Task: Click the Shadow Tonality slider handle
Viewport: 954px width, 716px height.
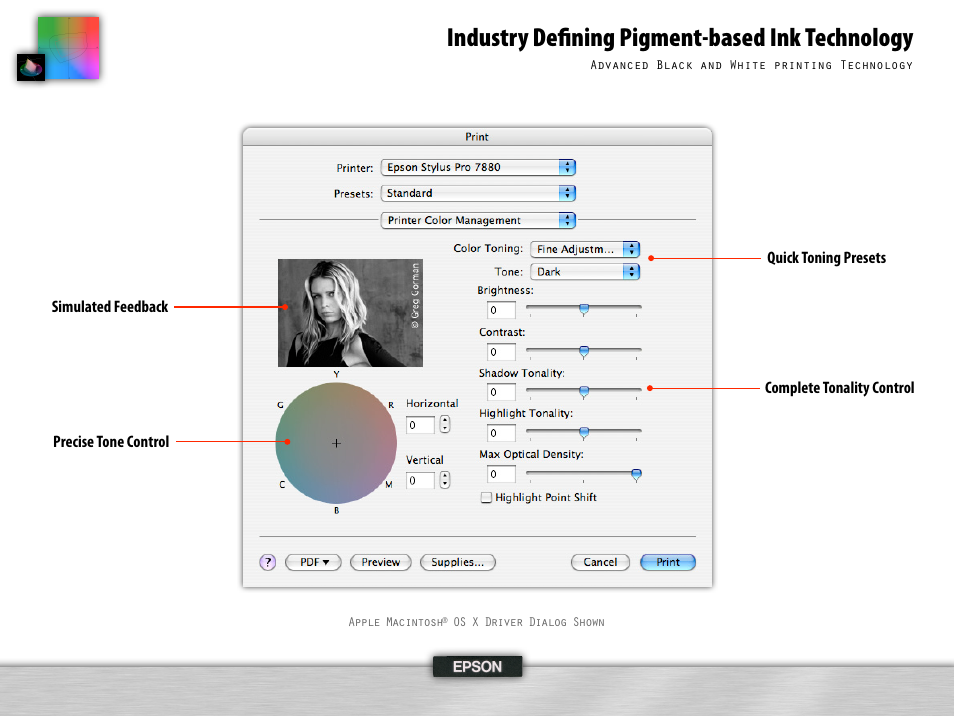Action: [584, 392]
